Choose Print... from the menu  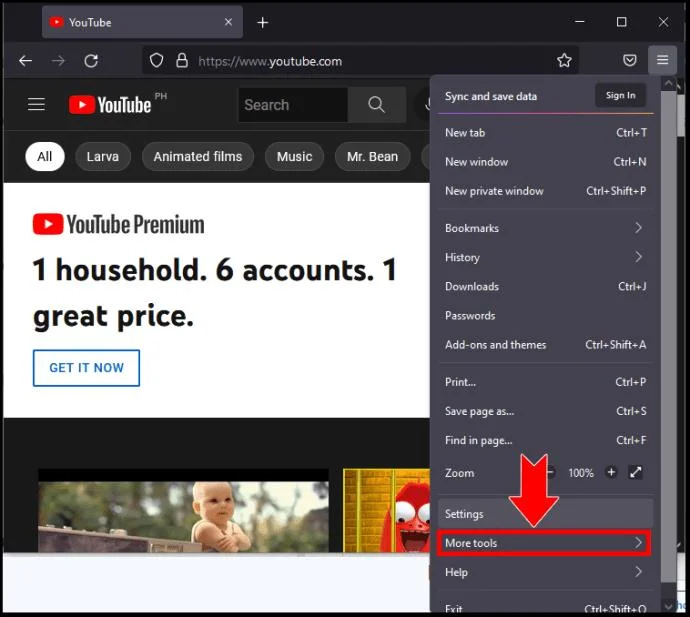coord(545,382)
